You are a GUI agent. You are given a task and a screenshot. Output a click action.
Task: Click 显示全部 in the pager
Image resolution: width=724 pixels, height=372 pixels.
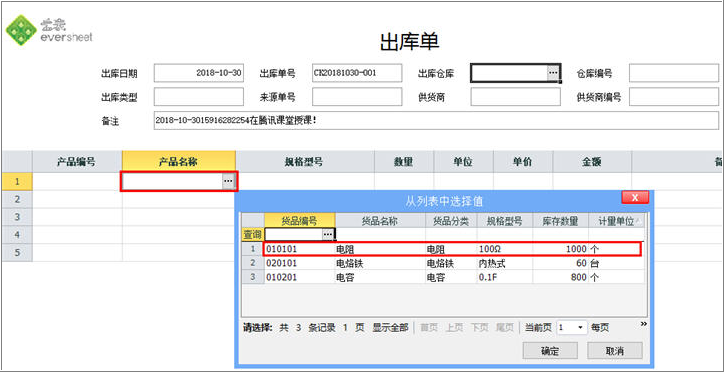(390, 328)
